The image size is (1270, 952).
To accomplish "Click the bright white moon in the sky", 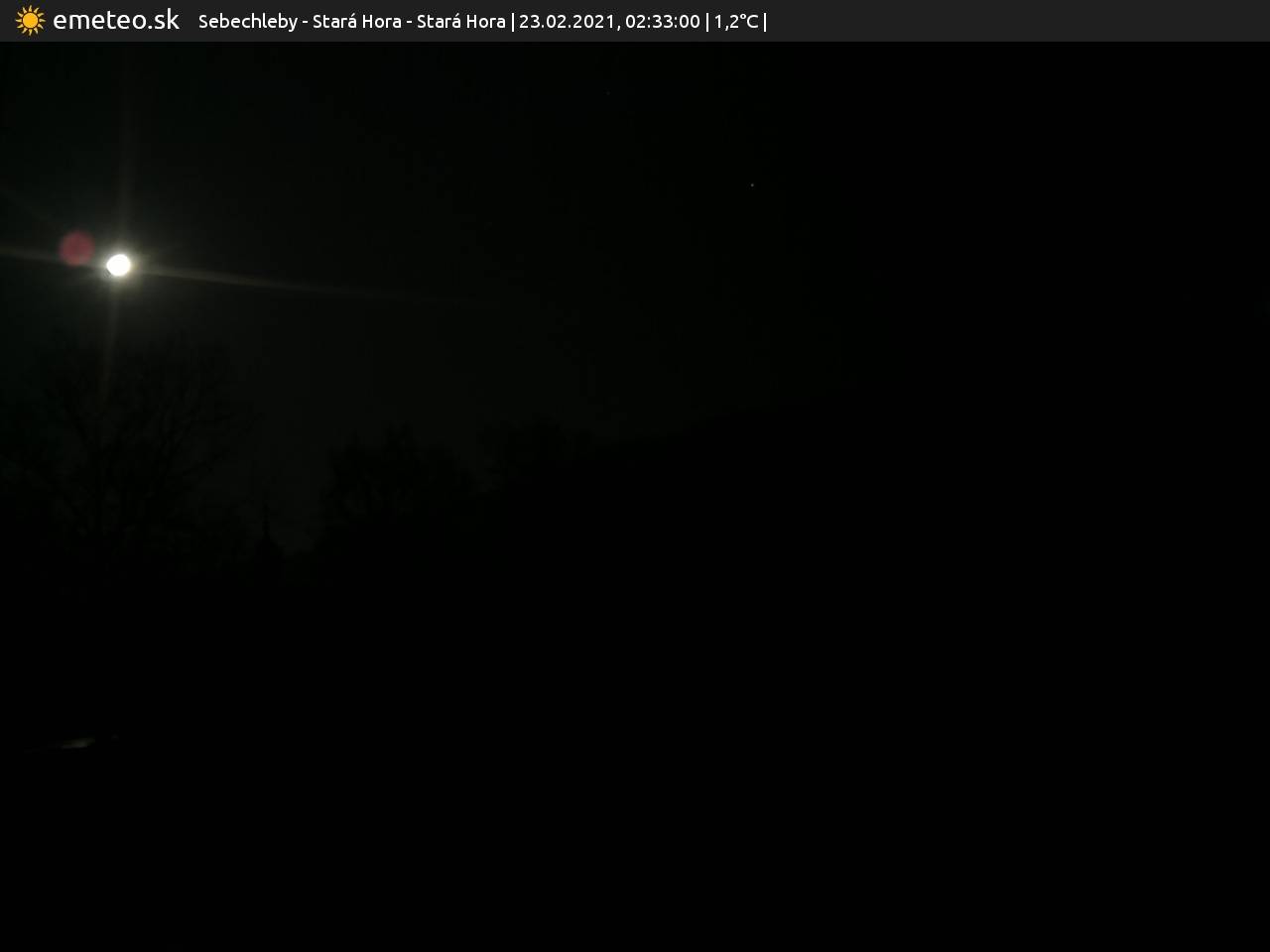I will 118,265.
